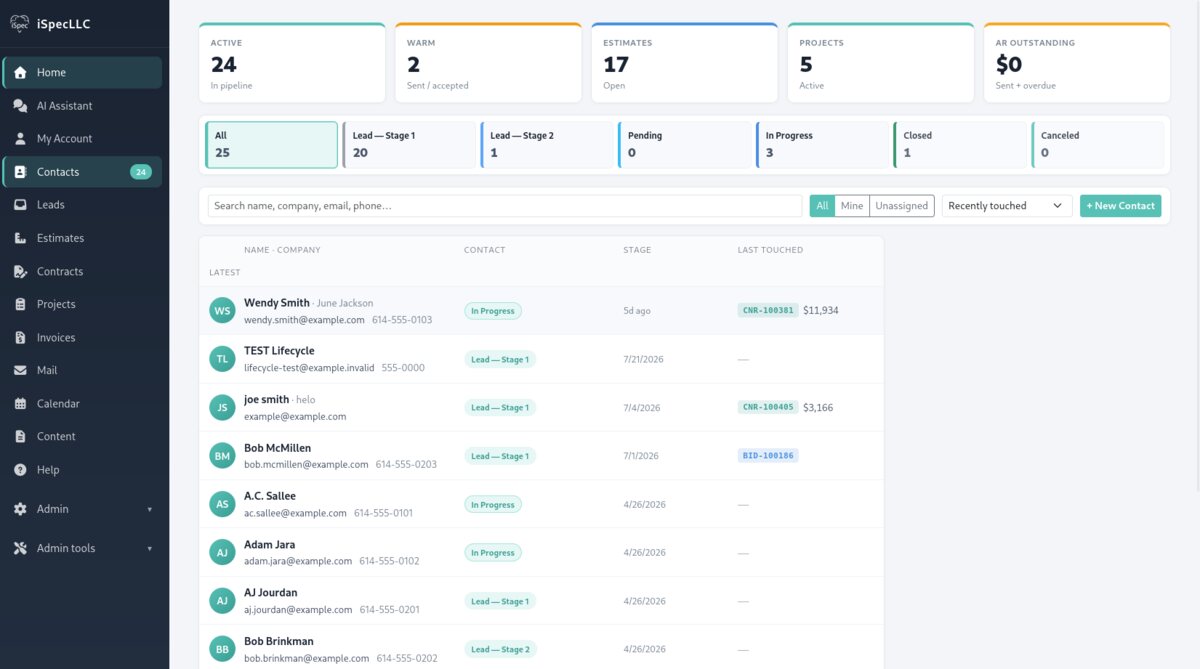
Task: Click email wendy.smith@example.com
Action: pyautogui.click(x=304, y=320)
